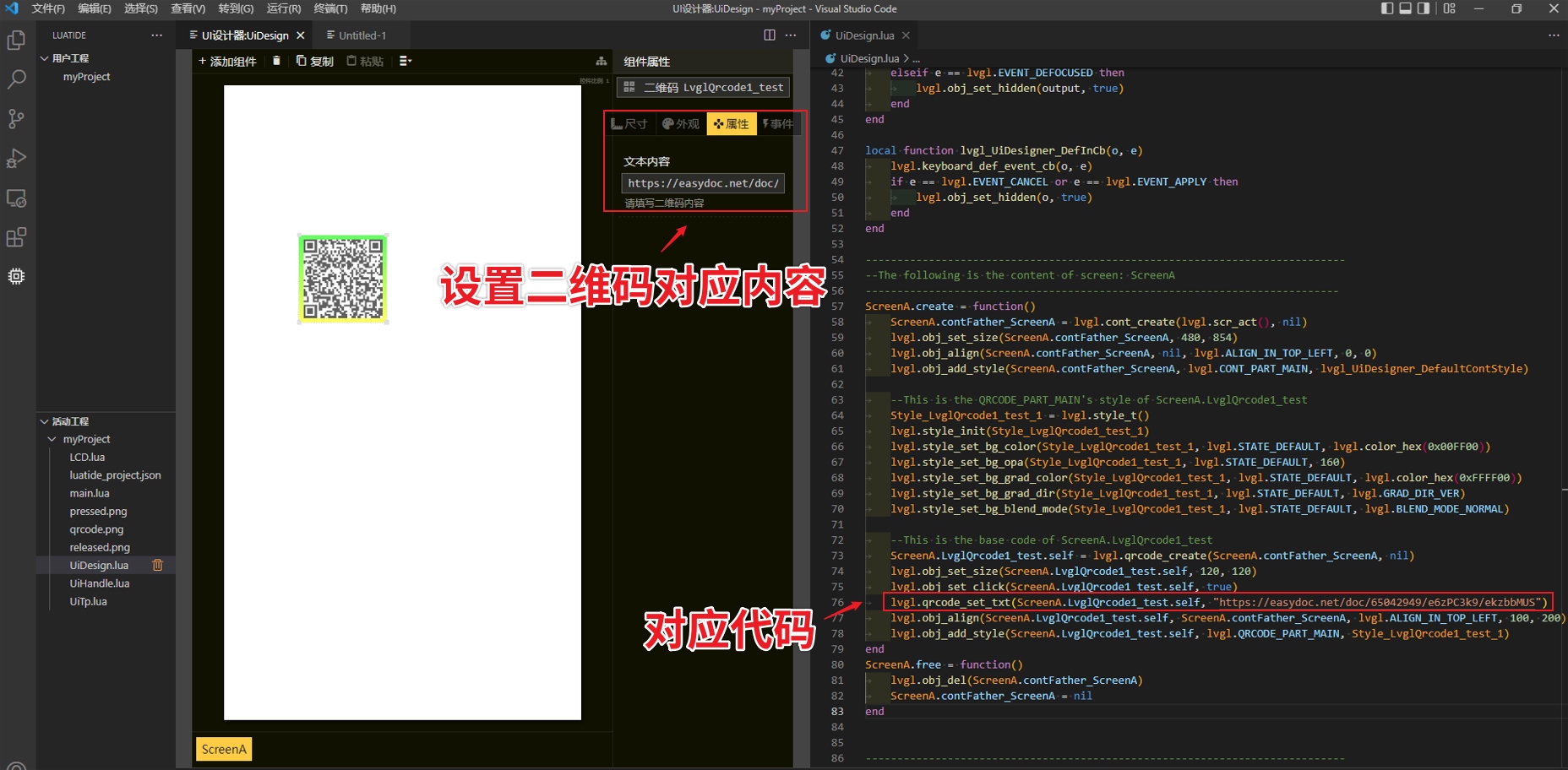The width and height of the screenshot is (1568, 770).
Task: Switch to the 尺寸 property tab
Action: (630, 123)
